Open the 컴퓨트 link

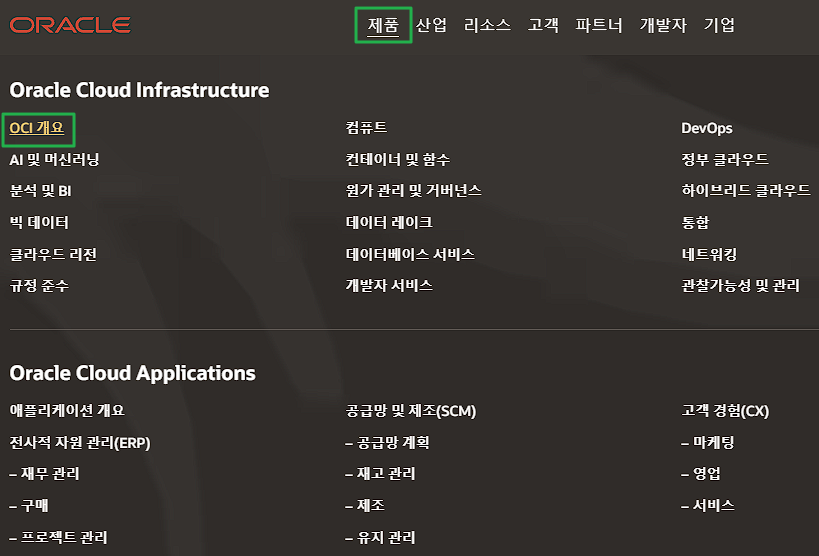click(366, 128)
